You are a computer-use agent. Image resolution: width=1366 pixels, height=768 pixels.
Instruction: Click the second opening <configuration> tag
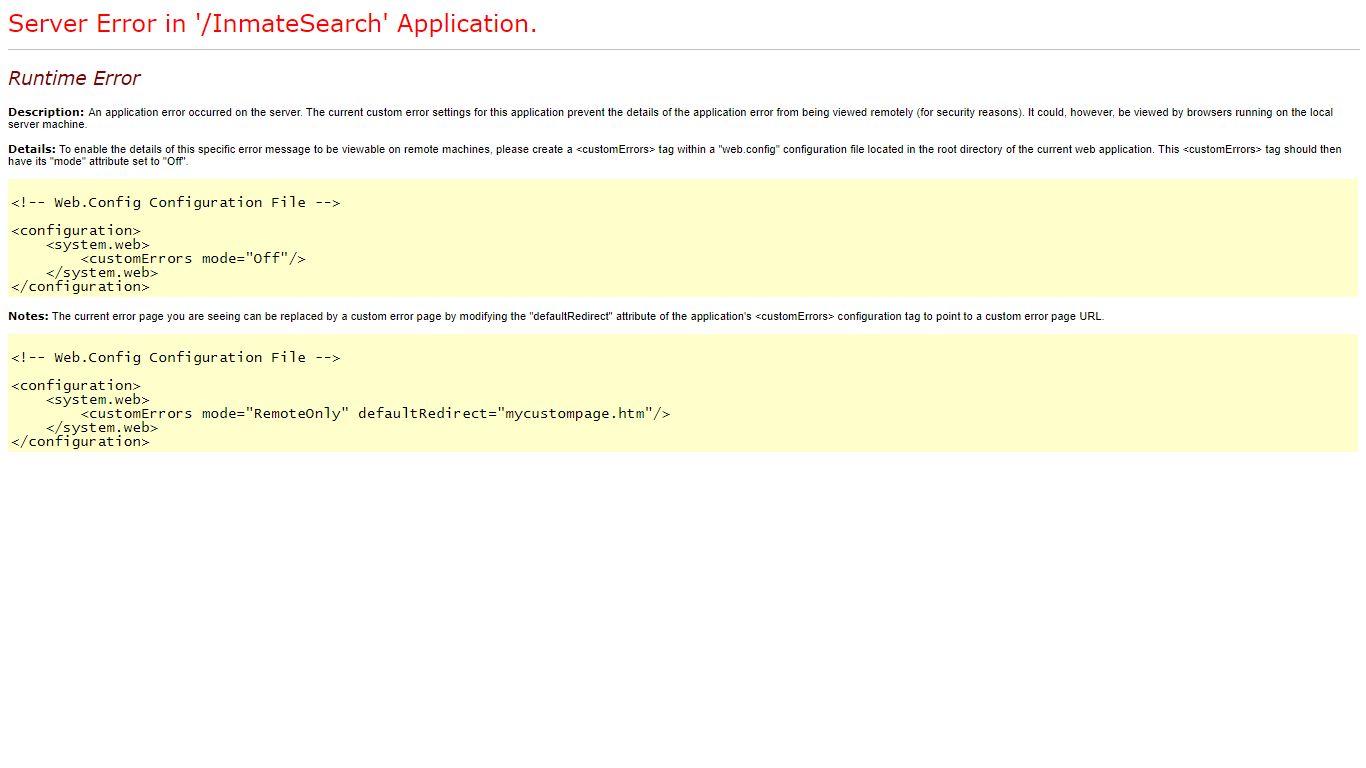(76, 385)
